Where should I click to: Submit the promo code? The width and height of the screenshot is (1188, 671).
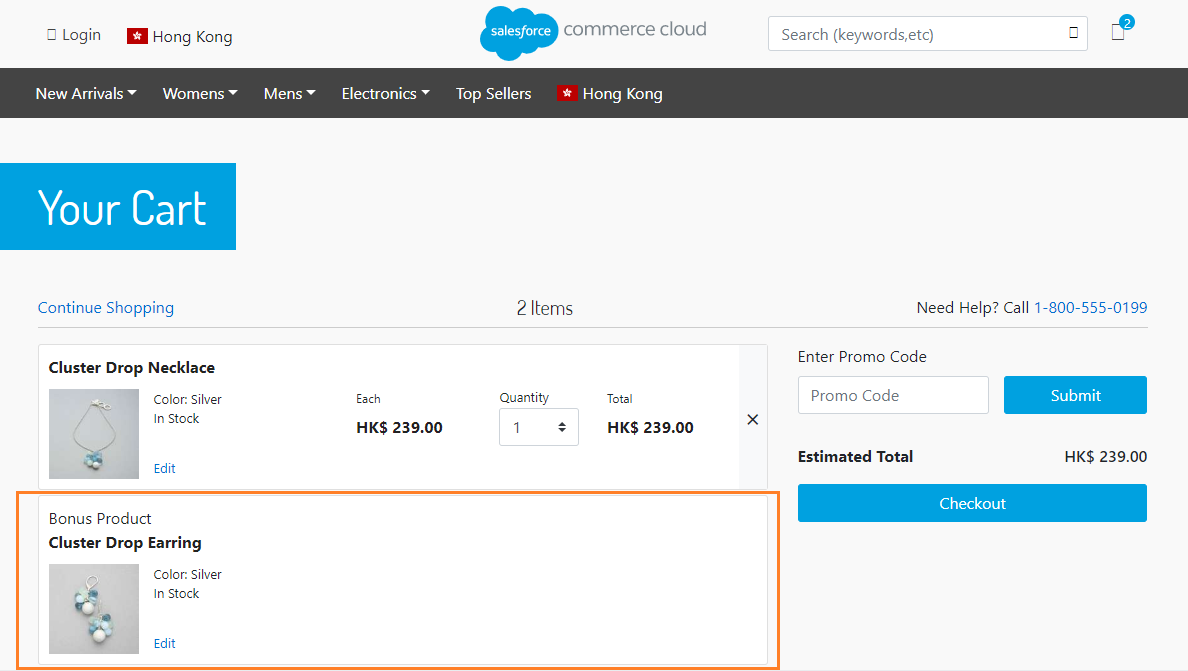tap(1075, 395)
